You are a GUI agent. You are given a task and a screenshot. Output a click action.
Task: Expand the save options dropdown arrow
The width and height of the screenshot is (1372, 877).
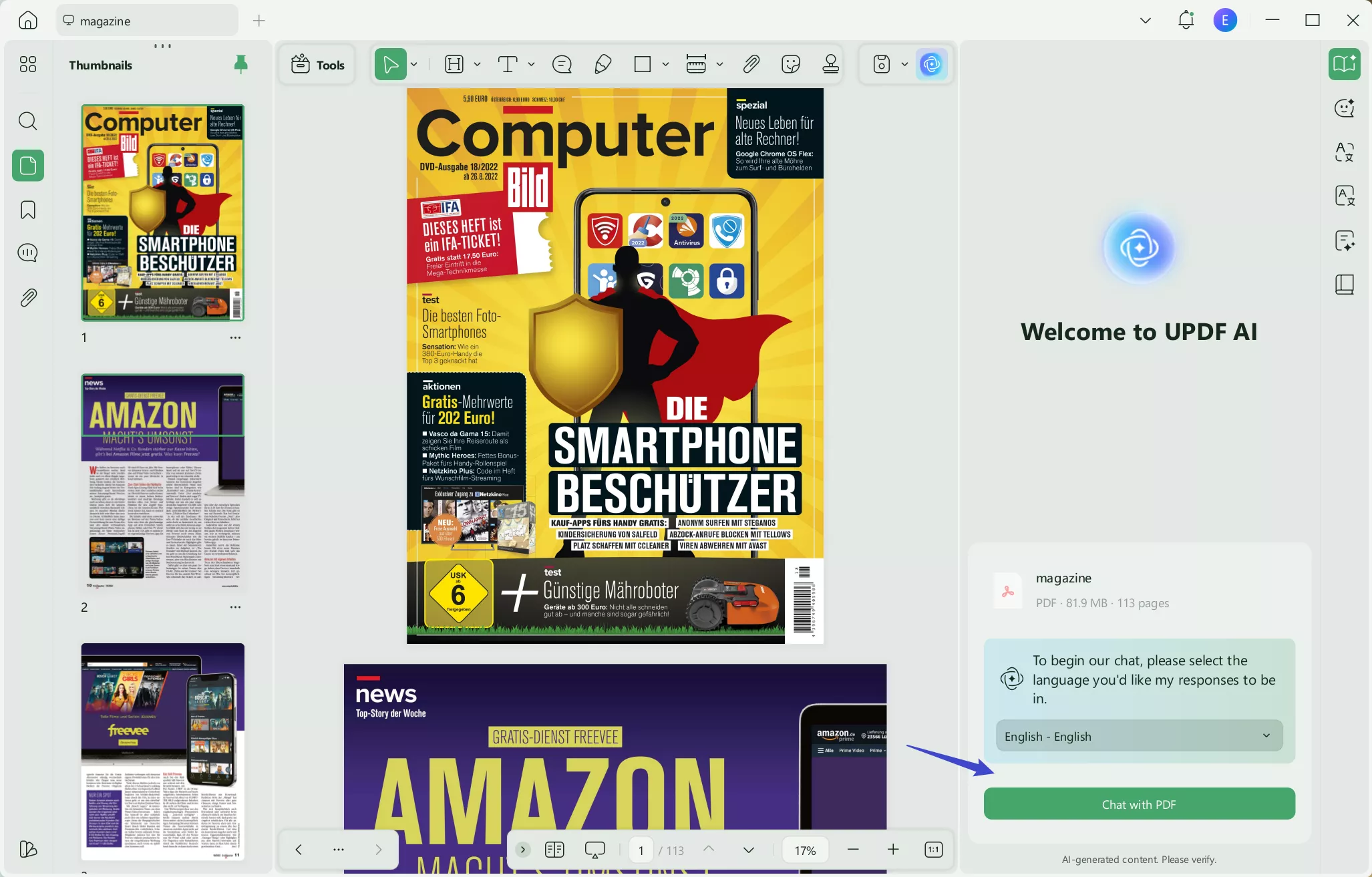904,64
